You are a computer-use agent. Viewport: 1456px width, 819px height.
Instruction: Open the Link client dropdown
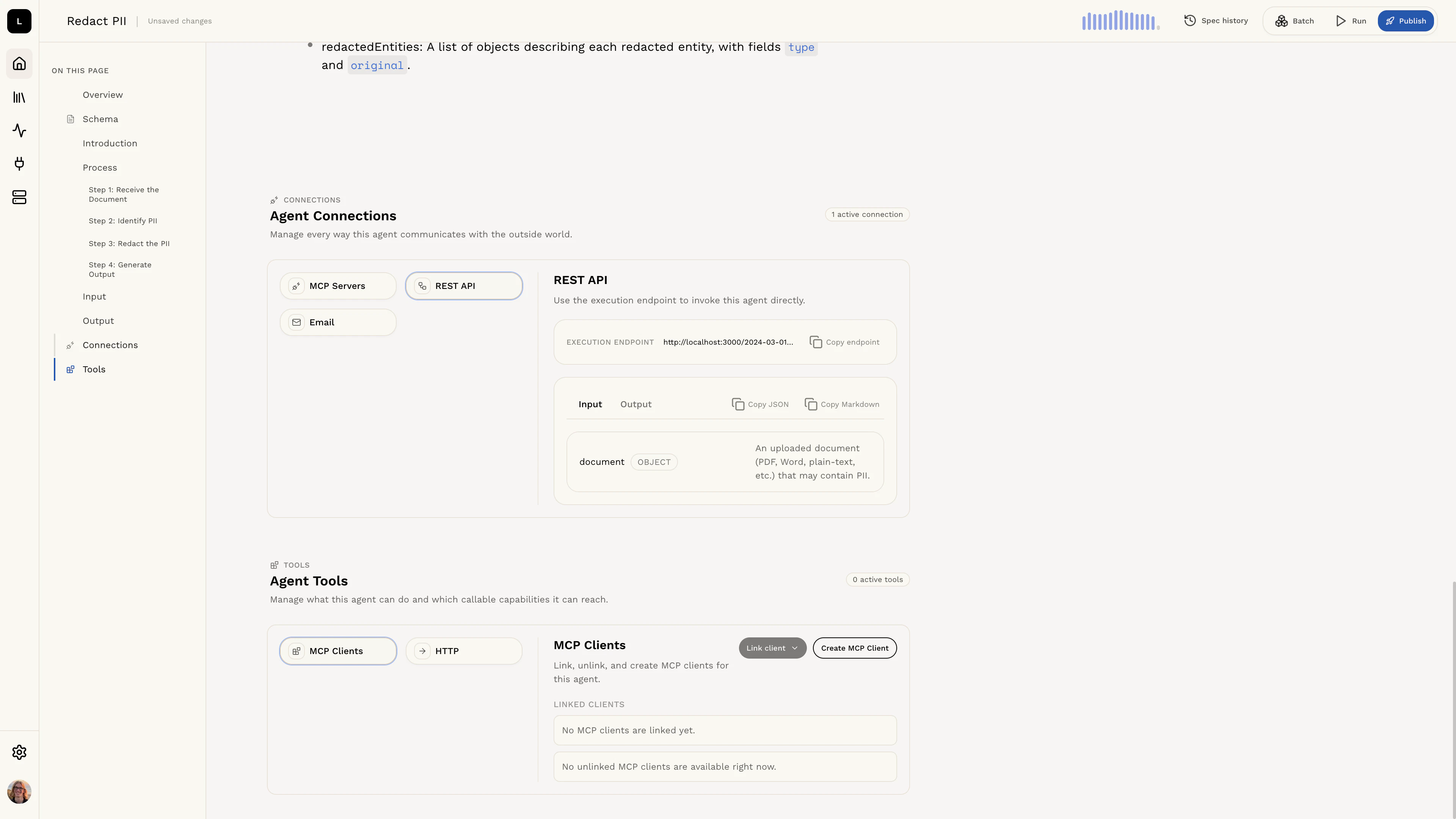click(x=772, y=648)
